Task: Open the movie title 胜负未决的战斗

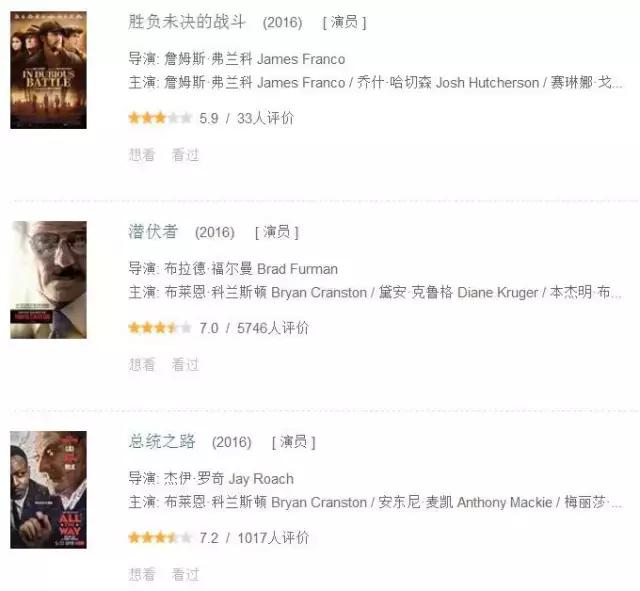Action: [x=187, y=22]
